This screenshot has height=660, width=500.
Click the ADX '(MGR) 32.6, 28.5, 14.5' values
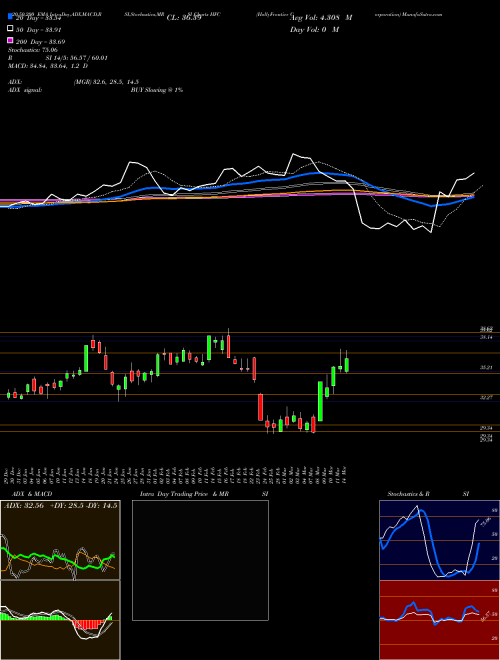pos(106,82)
